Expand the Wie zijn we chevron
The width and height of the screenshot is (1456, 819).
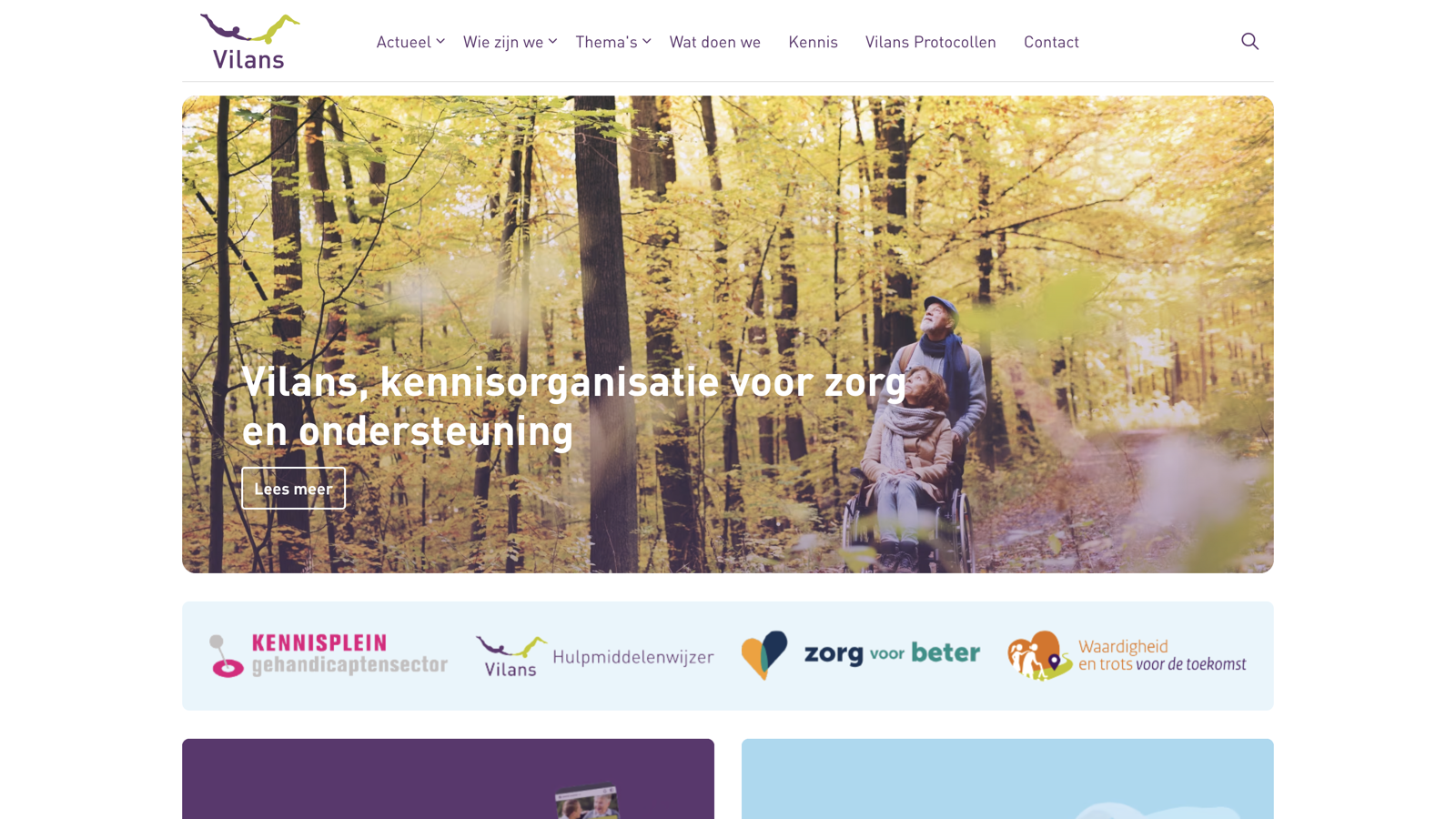[x=552, y=41]
